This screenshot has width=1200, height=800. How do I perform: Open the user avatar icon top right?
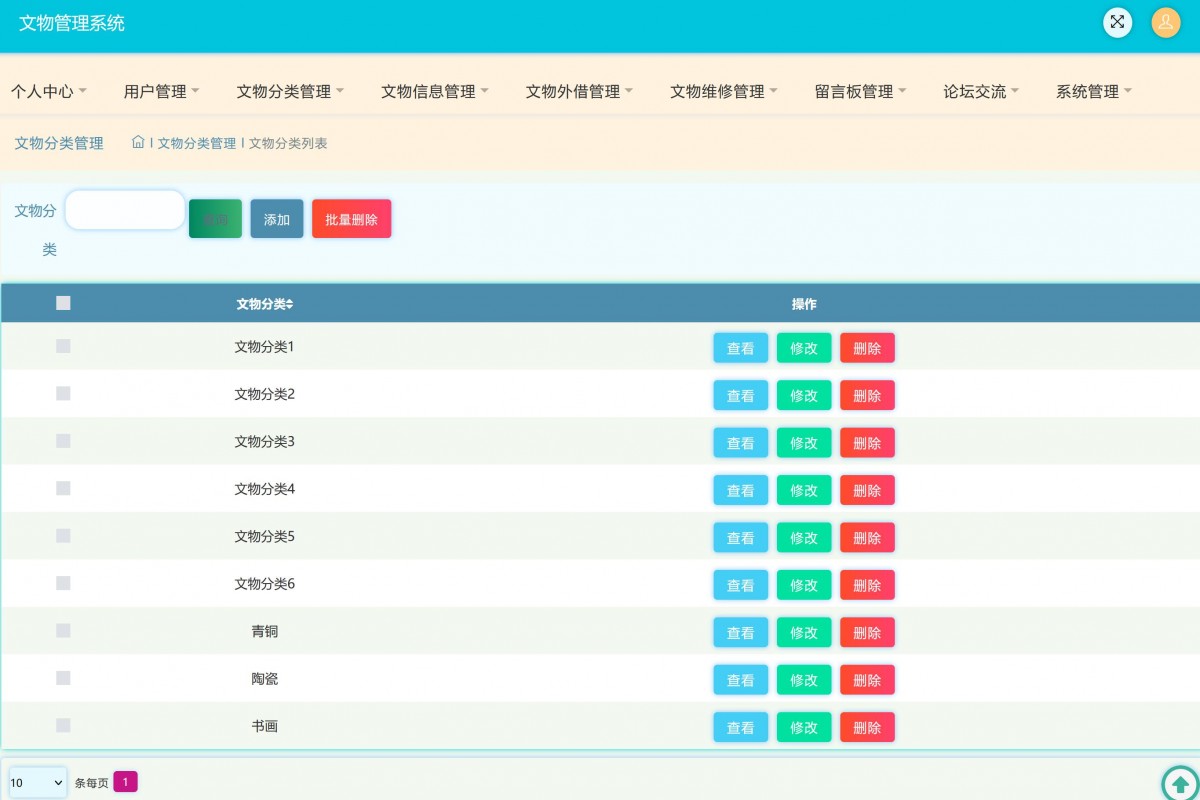point(1166,22)
